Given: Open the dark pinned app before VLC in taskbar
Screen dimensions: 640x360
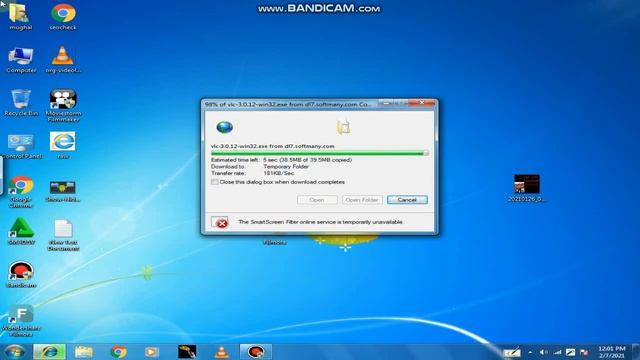Looking at the screenshot, I should (187, 351).
